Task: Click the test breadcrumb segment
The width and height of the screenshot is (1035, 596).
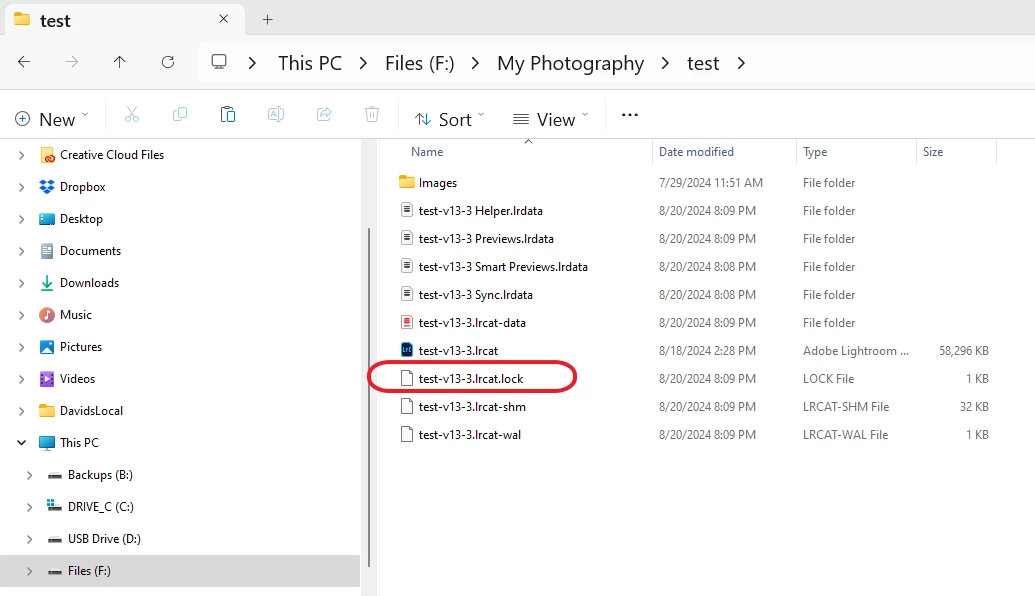Action: 702,63
